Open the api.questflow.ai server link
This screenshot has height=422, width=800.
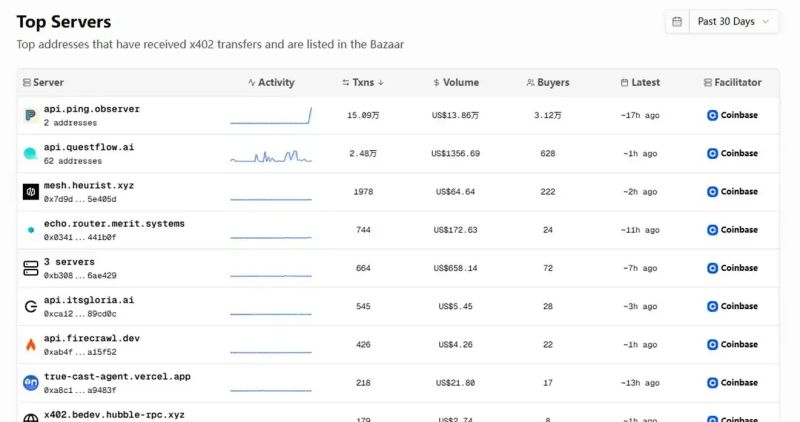coord(89,147)
